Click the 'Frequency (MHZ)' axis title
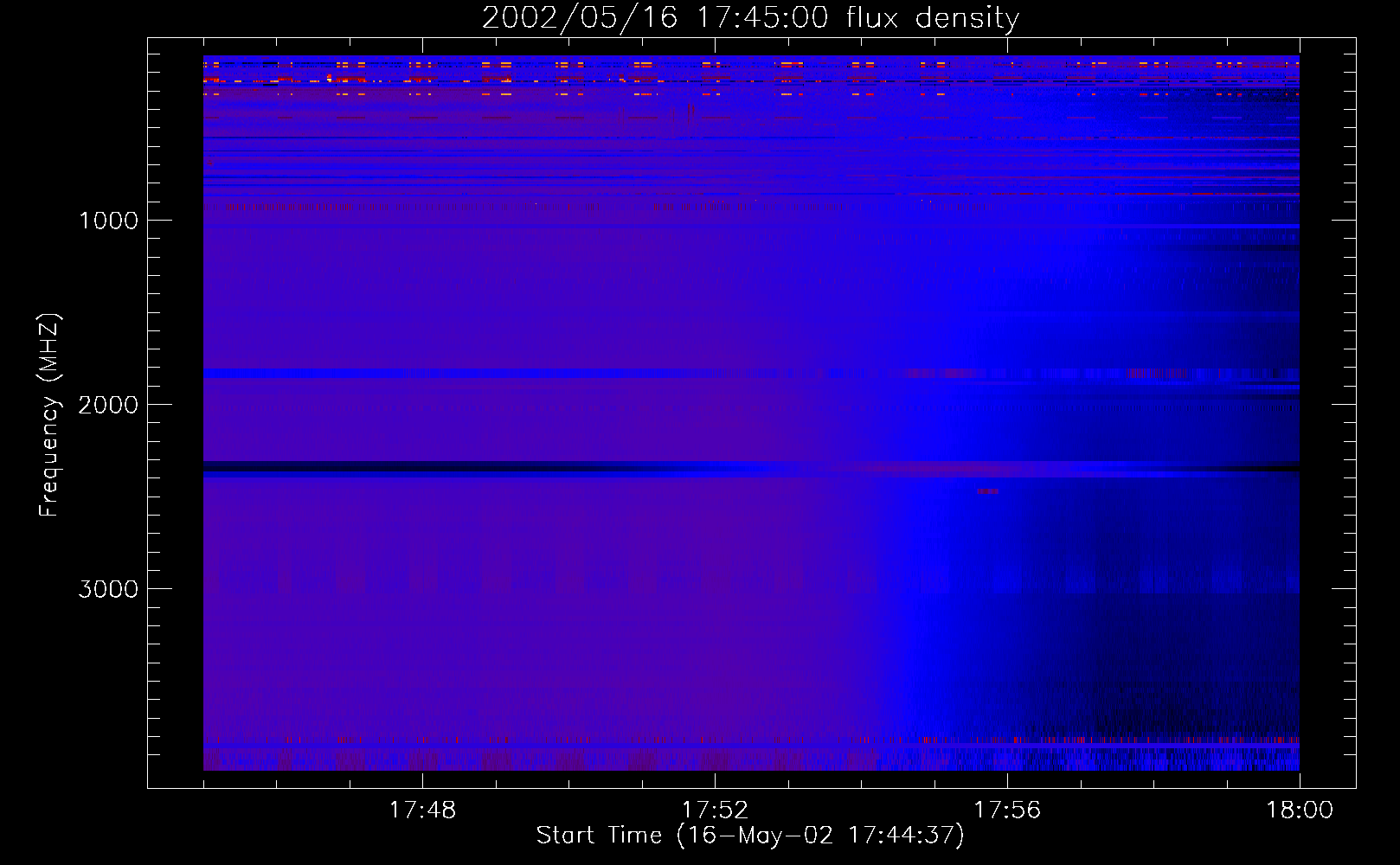Screen dimensions: 1400x865 (x=48, y=415)
